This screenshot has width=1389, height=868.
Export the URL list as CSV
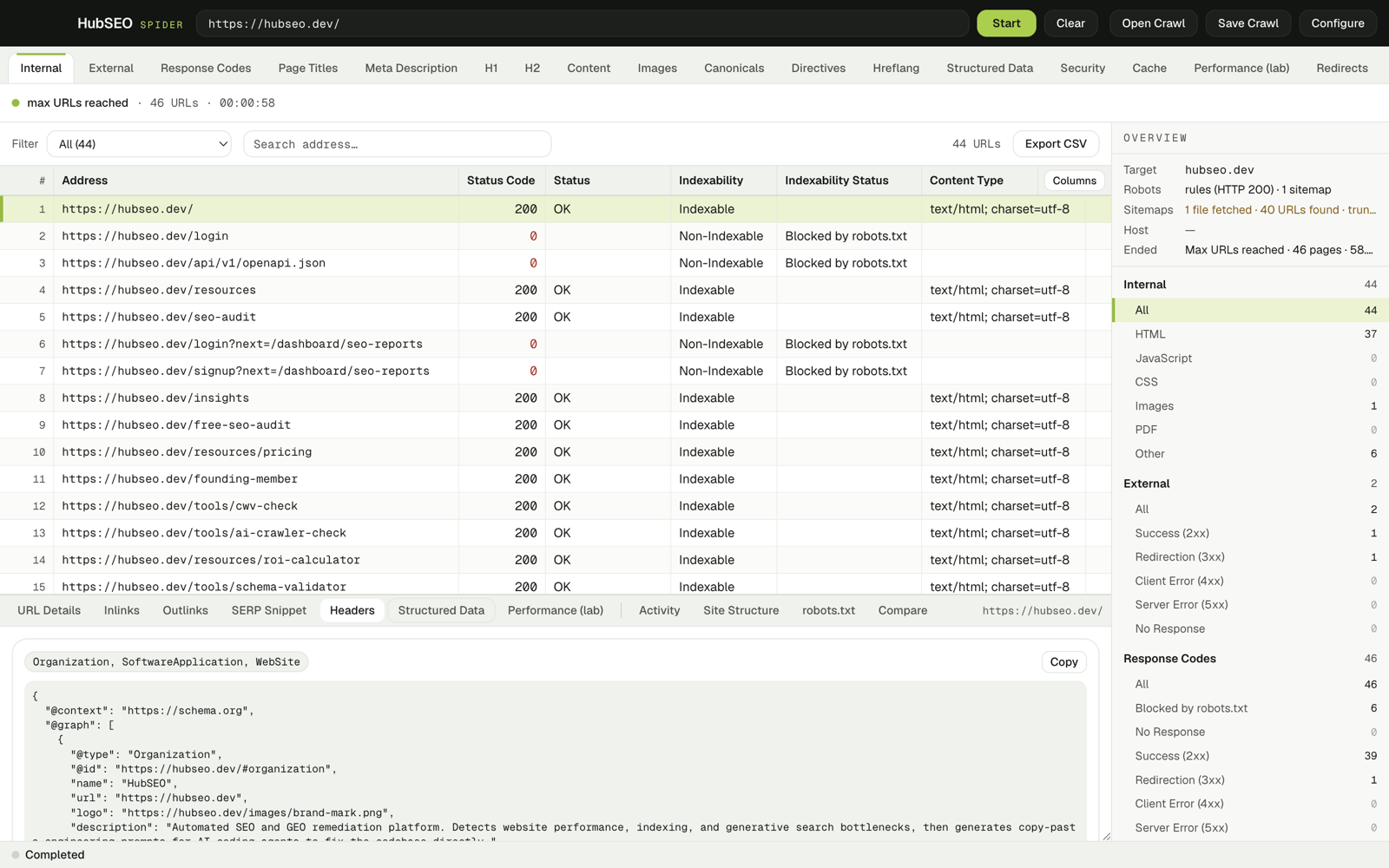(x=1056, y=144)
